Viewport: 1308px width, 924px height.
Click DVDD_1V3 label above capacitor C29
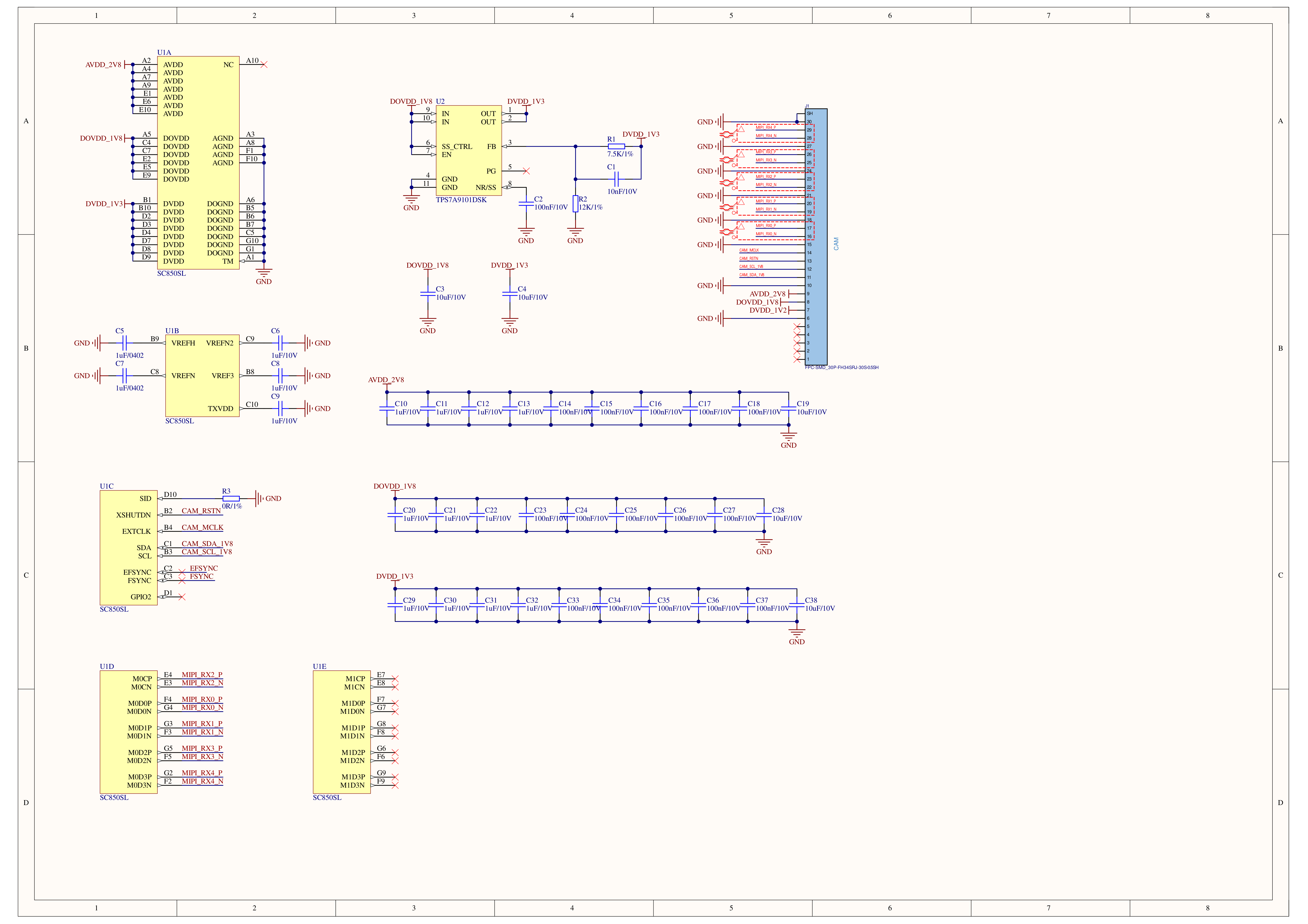395,576
